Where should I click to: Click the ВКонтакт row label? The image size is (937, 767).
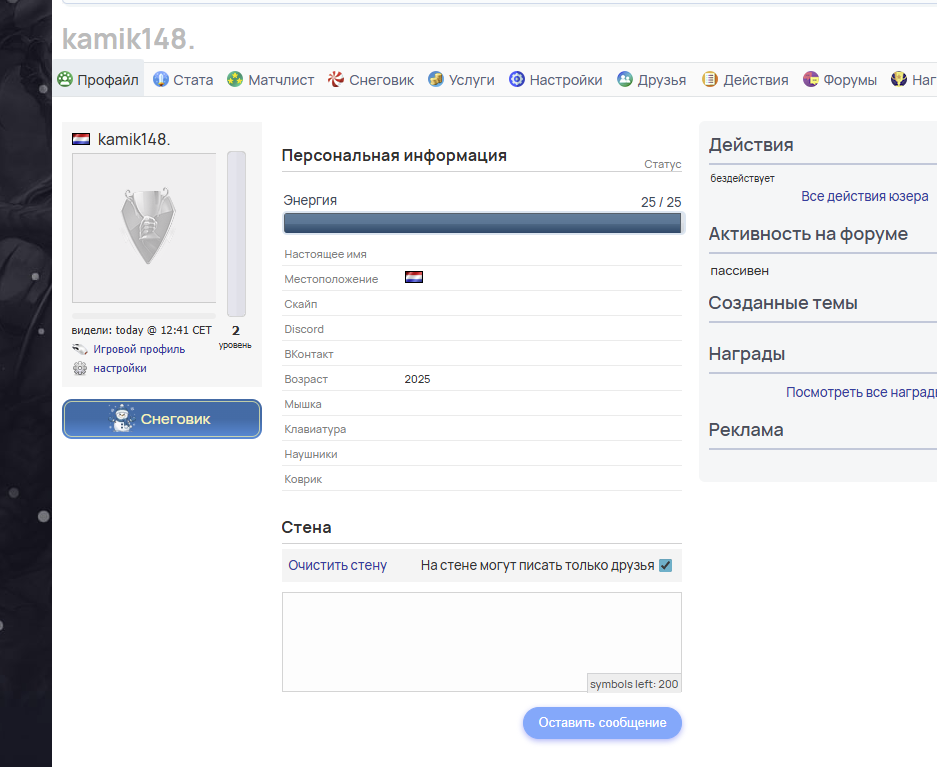coord(308,354)
